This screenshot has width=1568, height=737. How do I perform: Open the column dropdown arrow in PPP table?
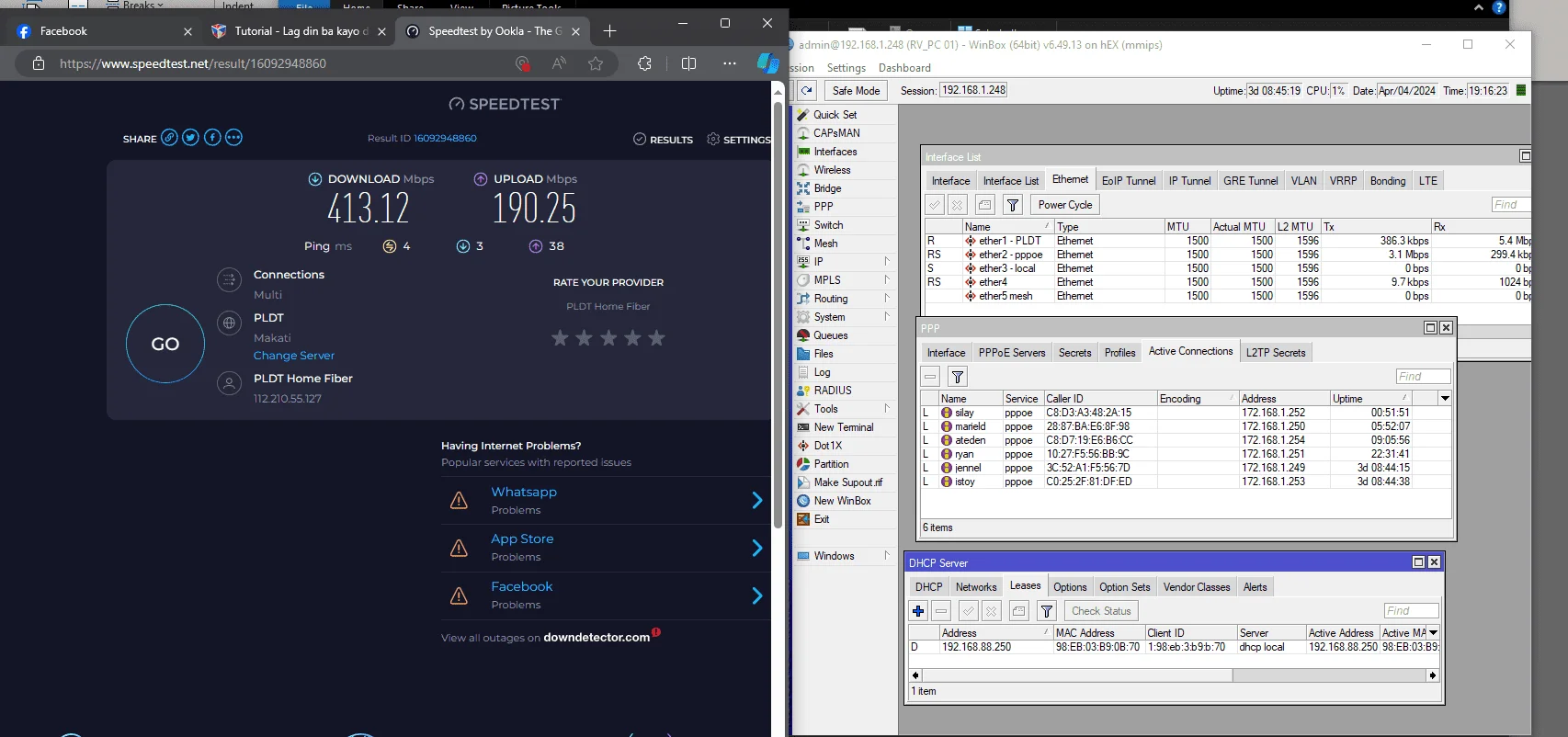tap(1445, 399)
